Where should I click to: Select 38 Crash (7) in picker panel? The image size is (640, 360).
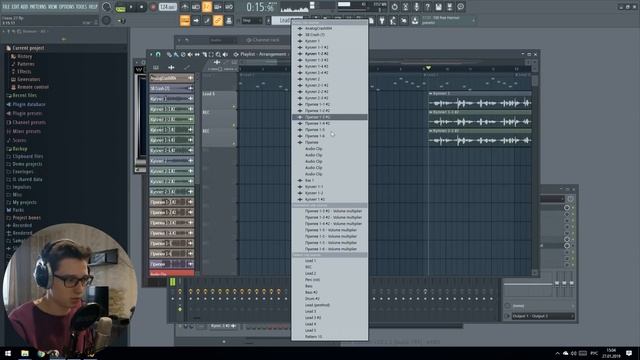point(171,88)
